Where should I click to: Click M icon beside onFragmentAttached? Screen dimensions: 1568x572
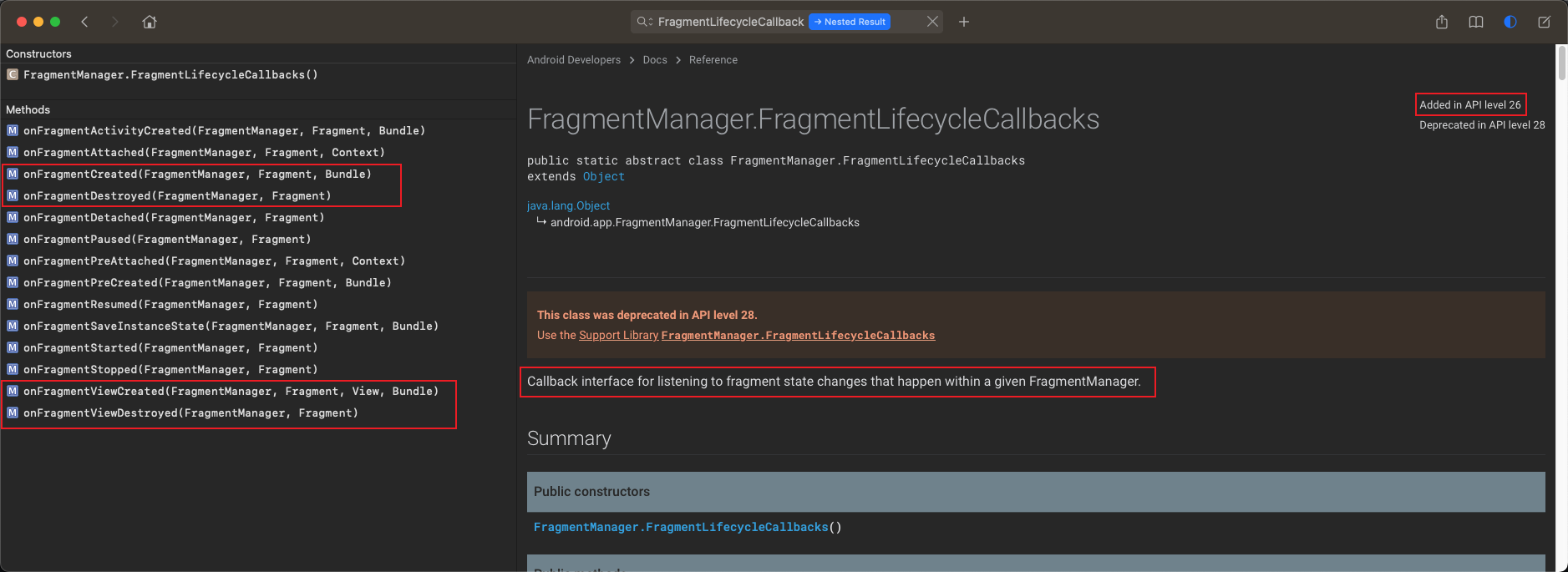(x=13, y=152)
